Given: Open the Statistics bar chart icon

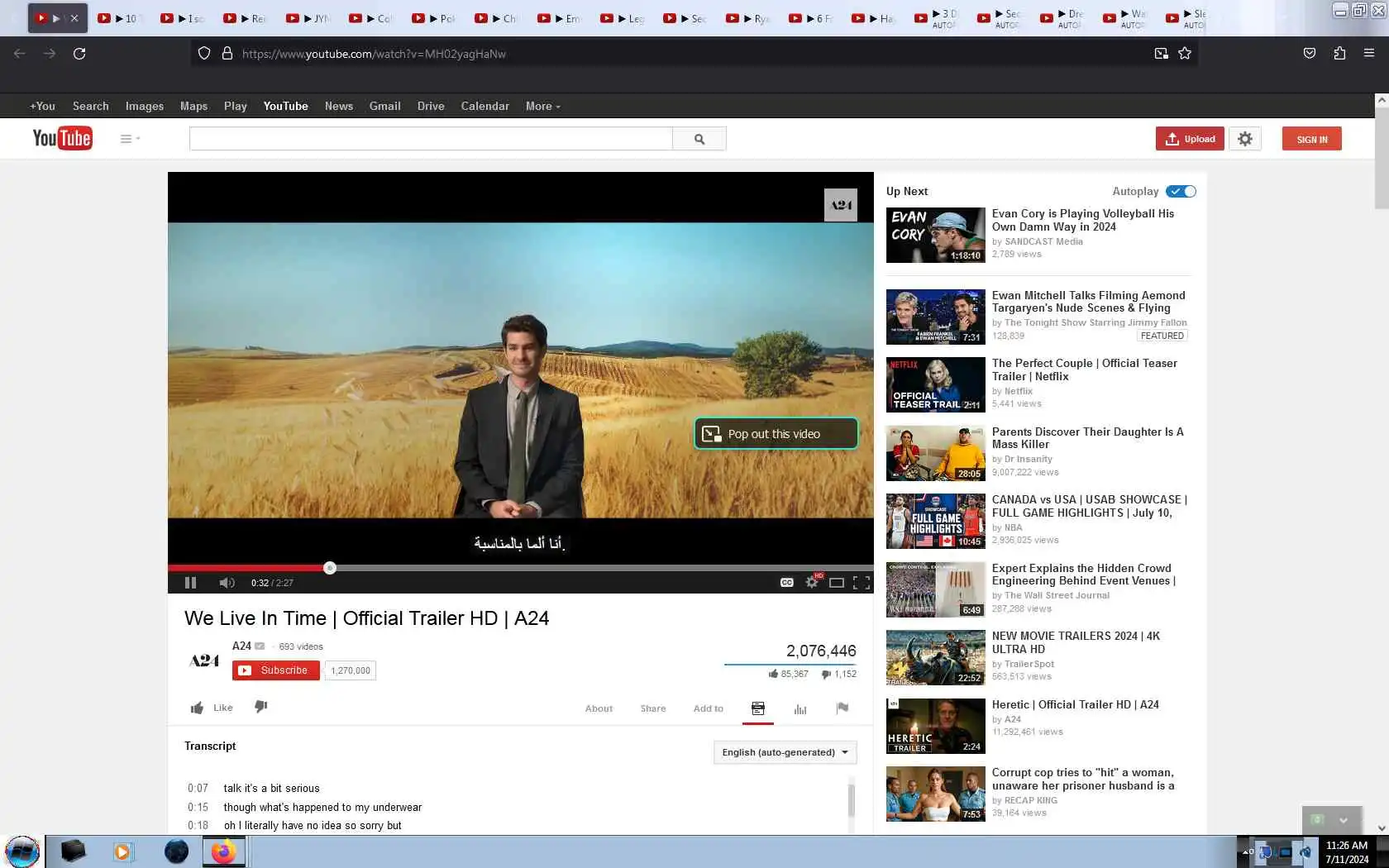Looking at the screenshot, I should tap(800, 708).
